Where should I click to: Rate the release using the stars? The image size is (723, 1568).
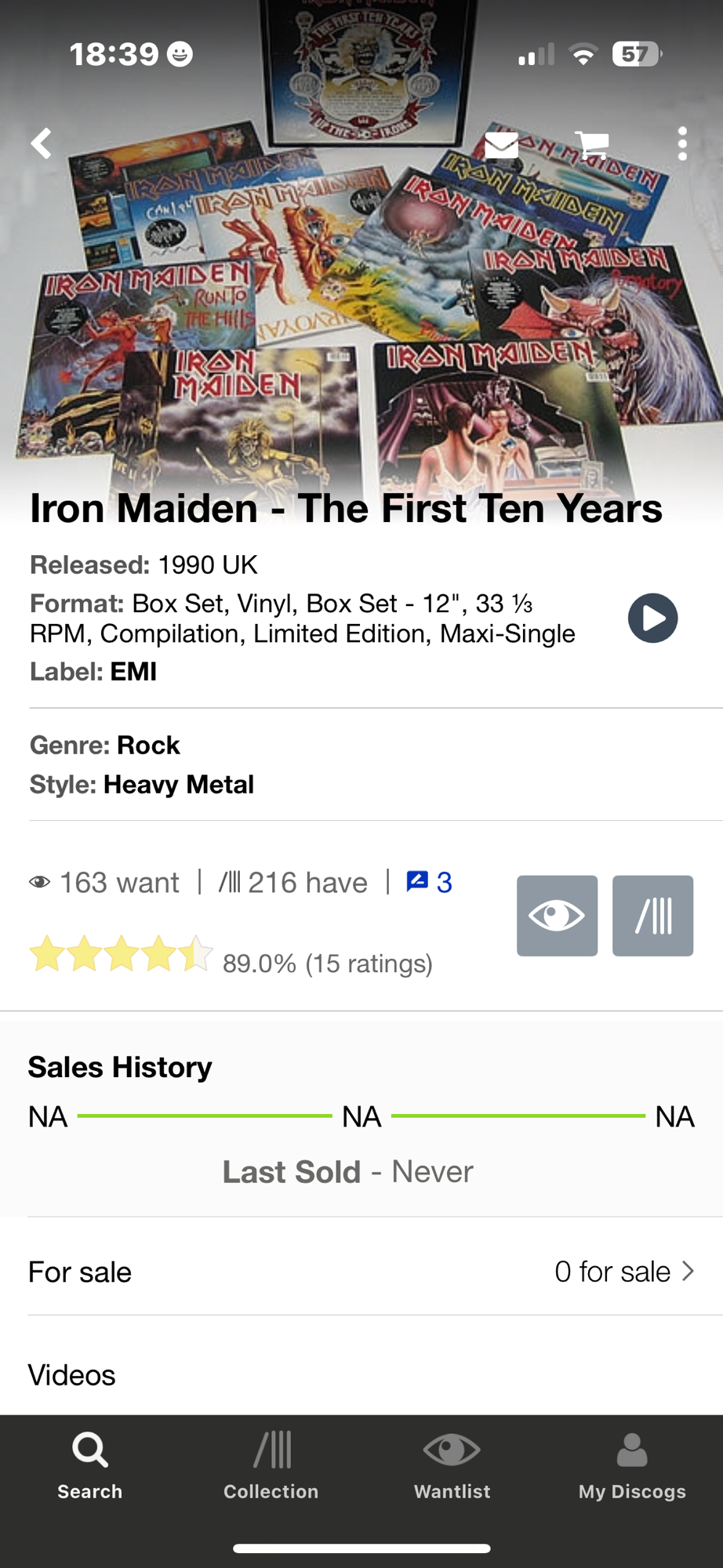coord(121,955)
